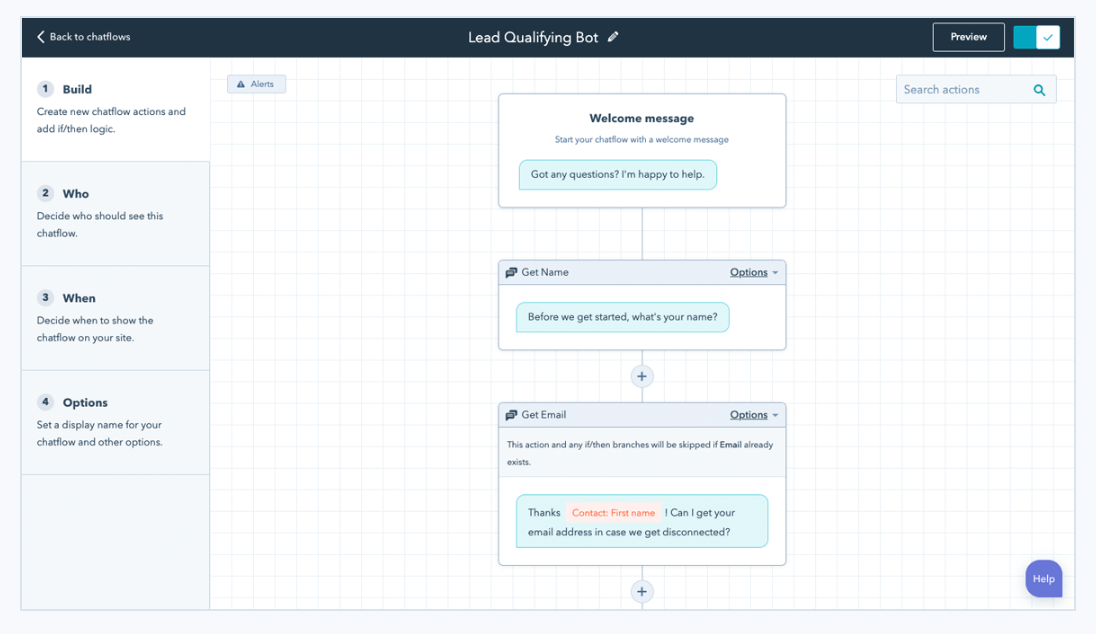This screenshot has height=634, width=1096.
Task: Open the Help widget
Action: (x=1043, y=579)
